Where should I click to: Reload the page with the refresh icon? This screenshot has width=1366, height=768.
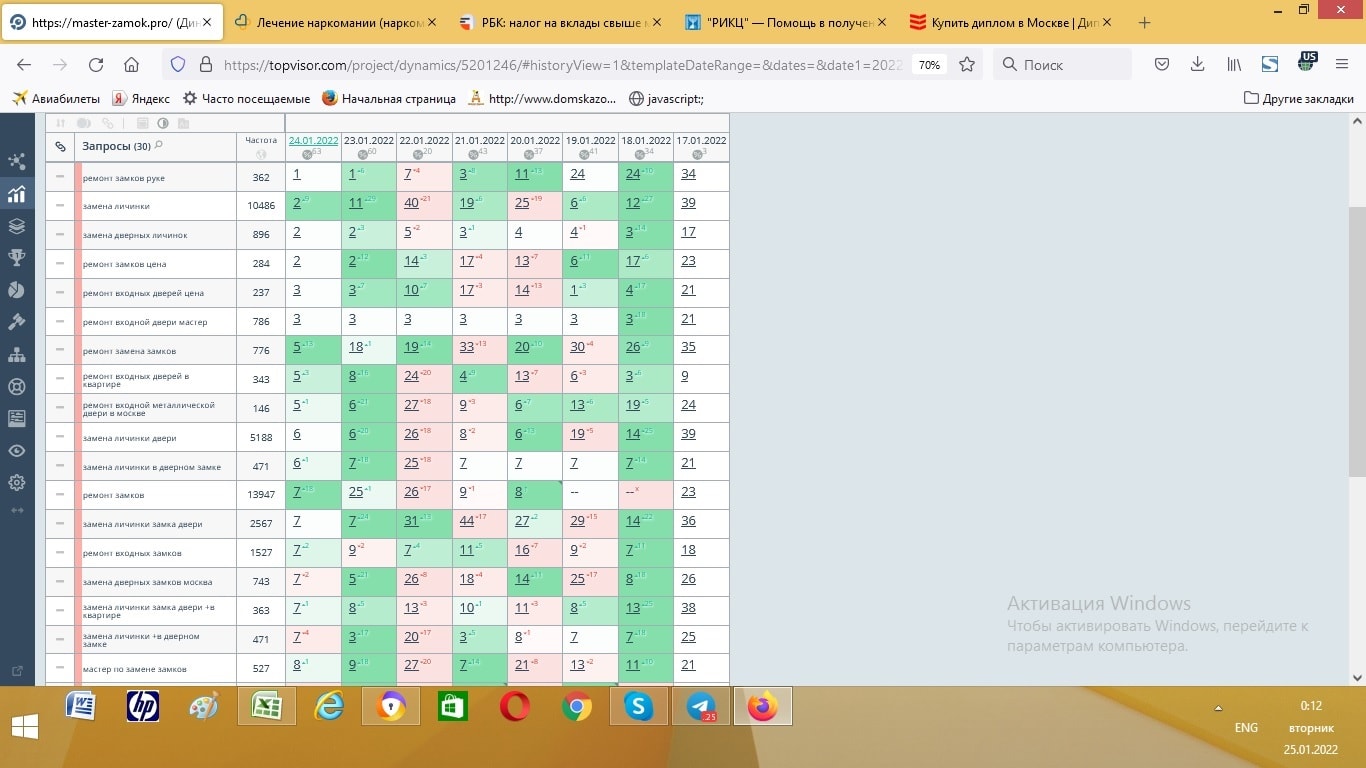point(96,64)
